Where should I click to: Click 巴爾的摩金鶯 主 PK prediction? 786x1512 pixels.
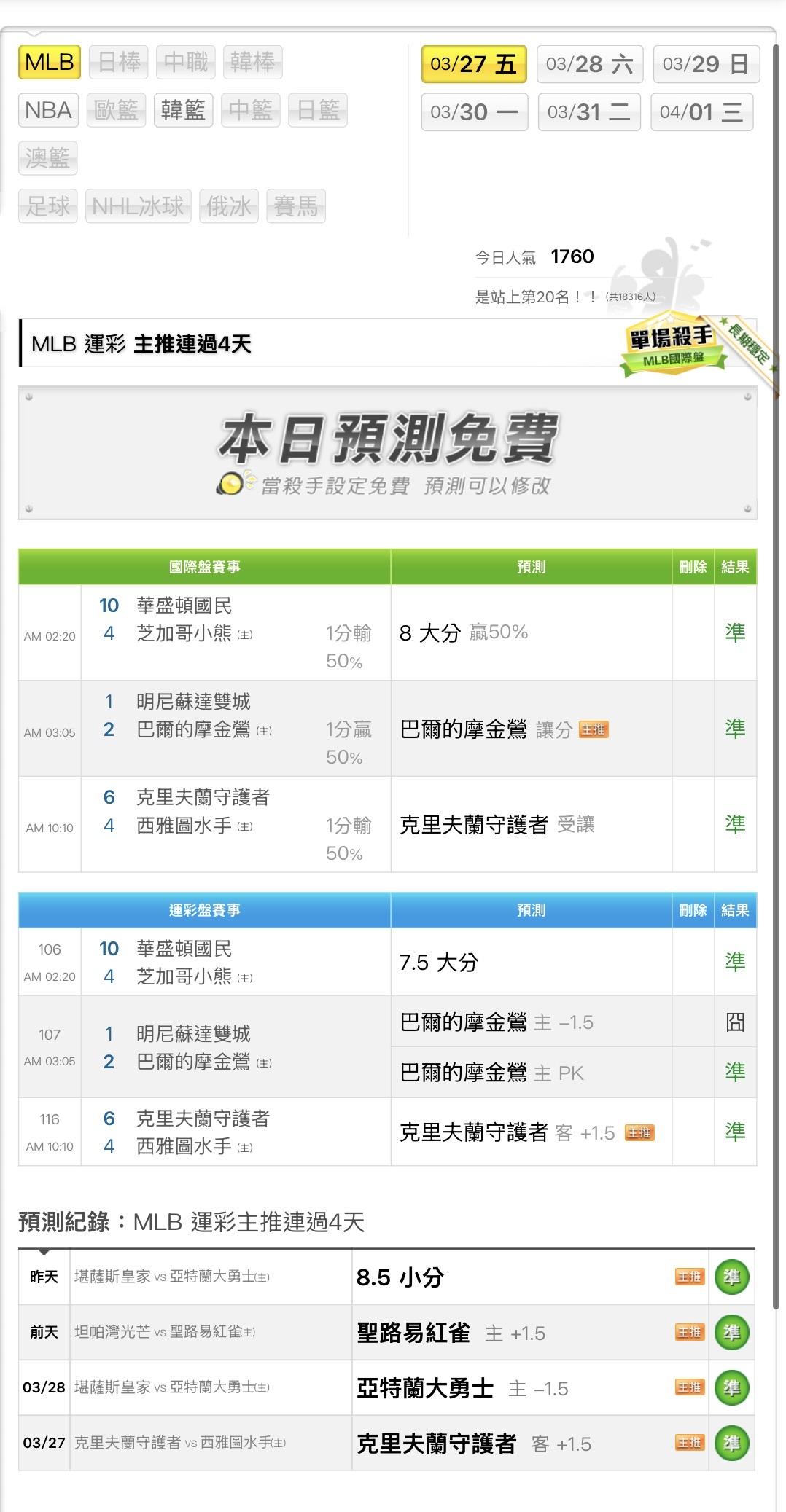click(x=492, y=1073)
